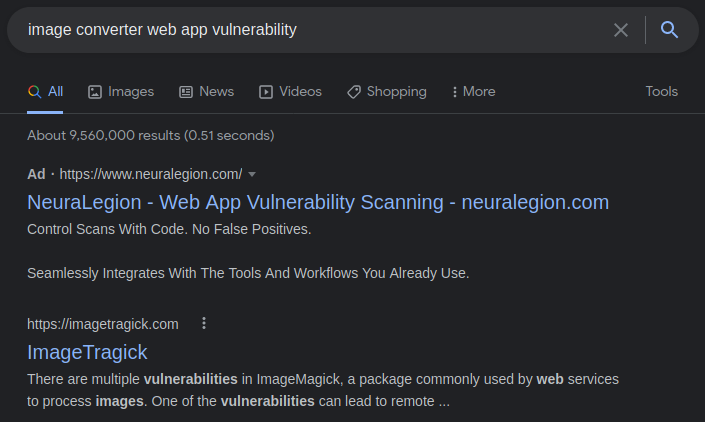The height and width of the screenshot is (422, 705).
Task: Click the Videos tab play icon
Action: [266, 92]
